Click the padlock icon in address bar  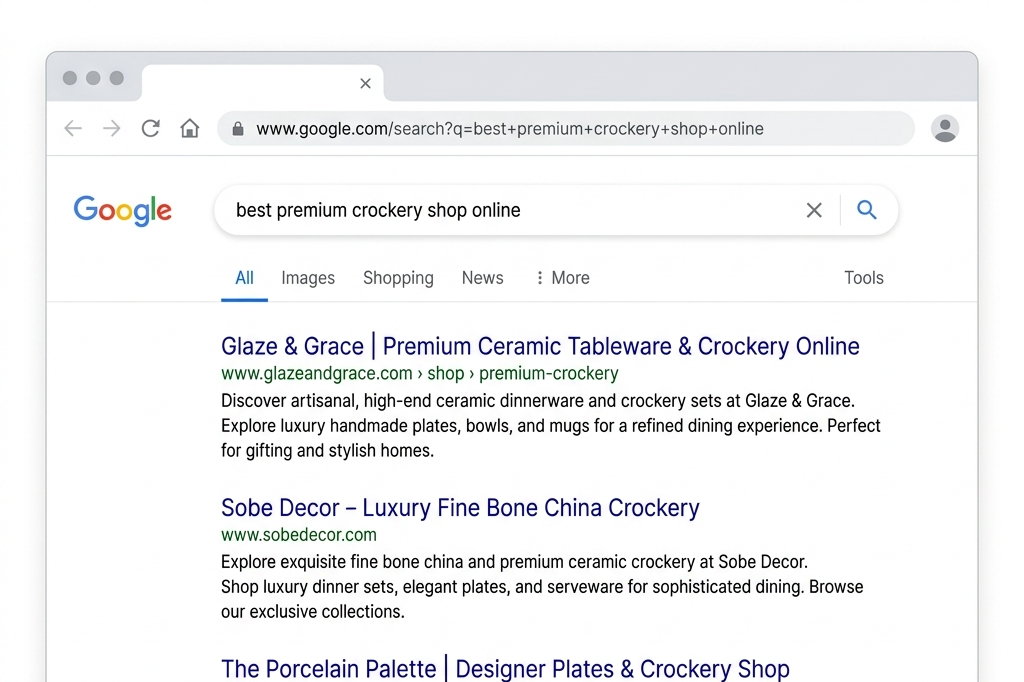[x=238, y=129]
